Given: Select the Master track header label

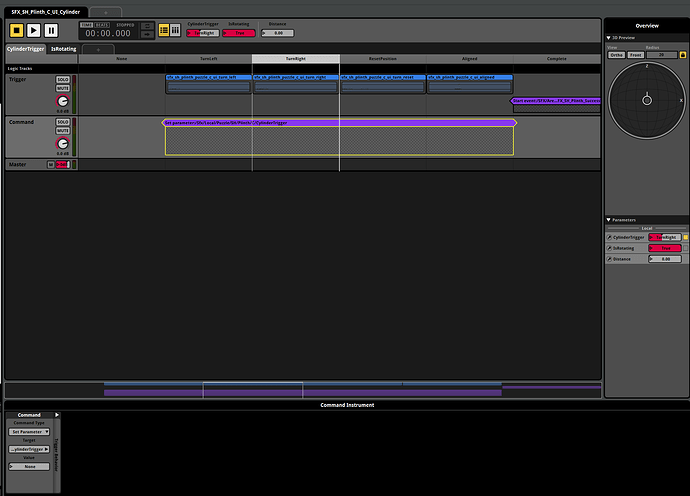Looking at the screenshot, I should (18, 164).
